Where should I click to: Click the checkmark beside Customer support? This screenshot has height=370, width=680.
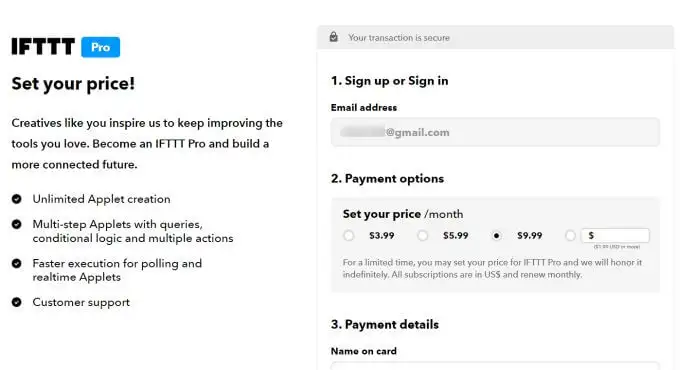click(x=16, y=302)
